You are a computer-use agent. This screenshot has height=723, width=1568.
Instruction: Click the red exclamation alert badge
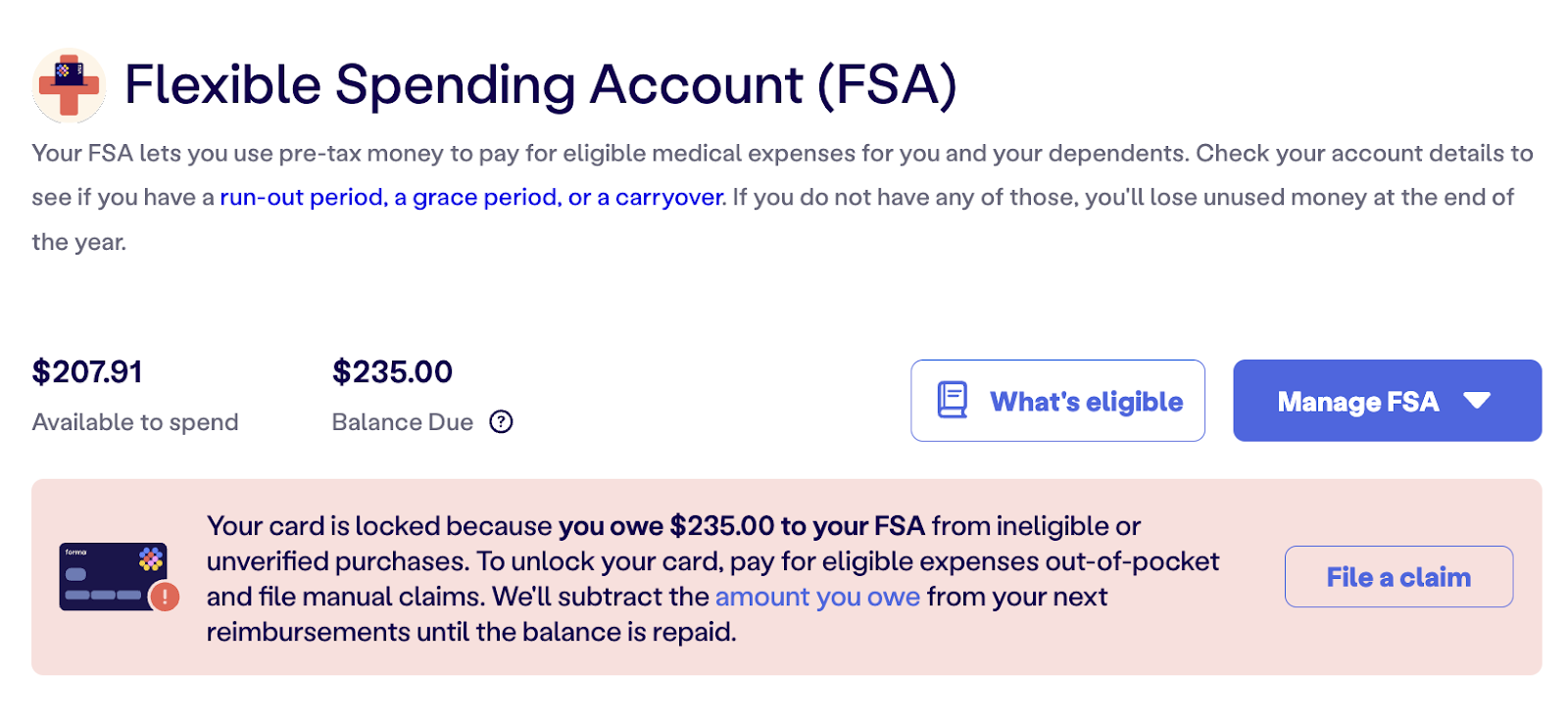pyautogui.click(x=165, y=596)
